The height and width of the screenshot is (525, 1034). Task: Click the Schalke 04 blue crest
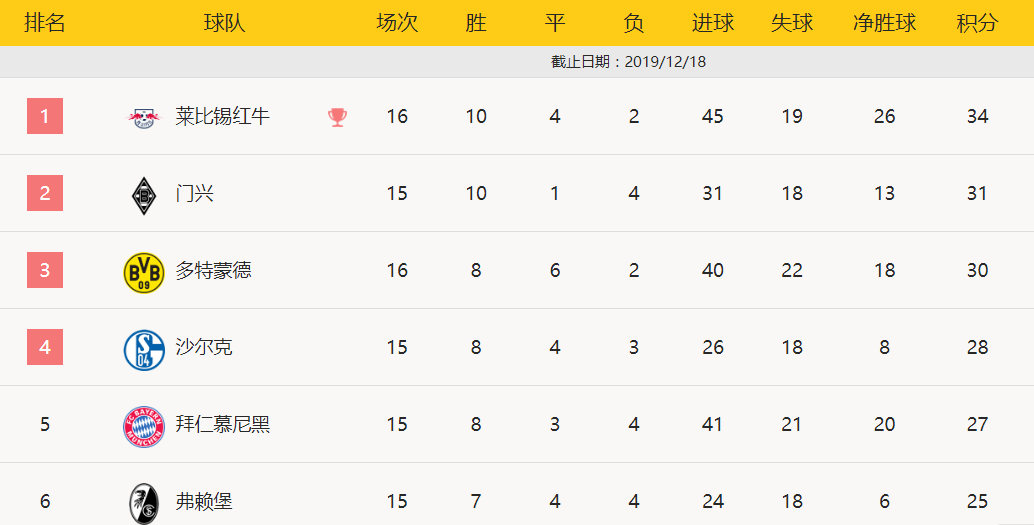pyautogui.click(x=144, y=350)
